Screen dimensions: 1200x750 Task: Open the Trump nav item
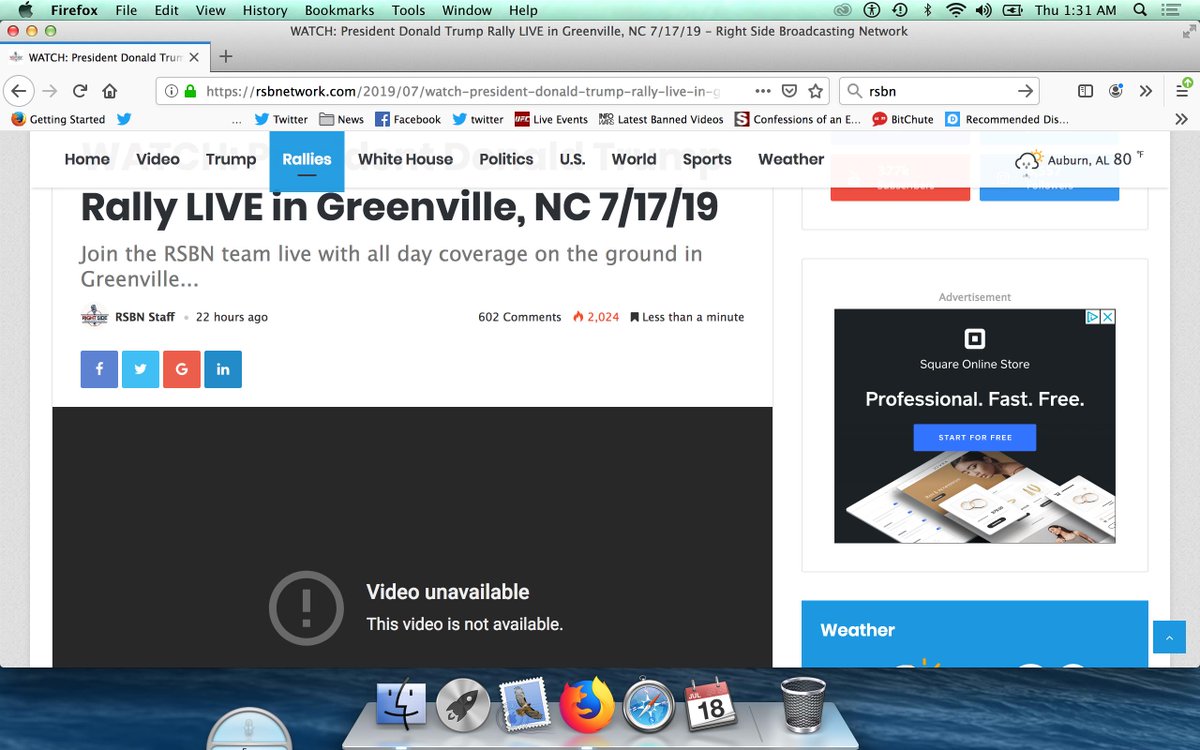(231, 159)
